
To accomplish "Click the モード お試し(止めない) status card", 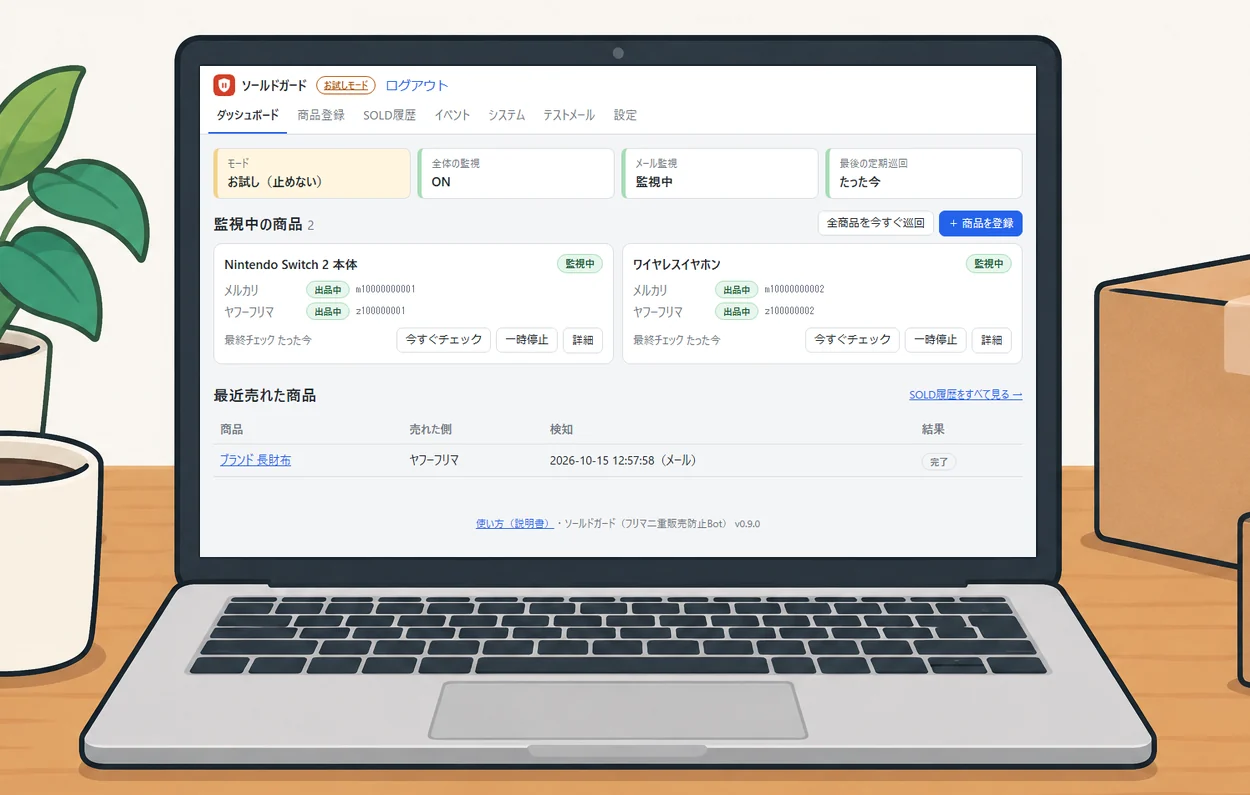I will (312, 173).
